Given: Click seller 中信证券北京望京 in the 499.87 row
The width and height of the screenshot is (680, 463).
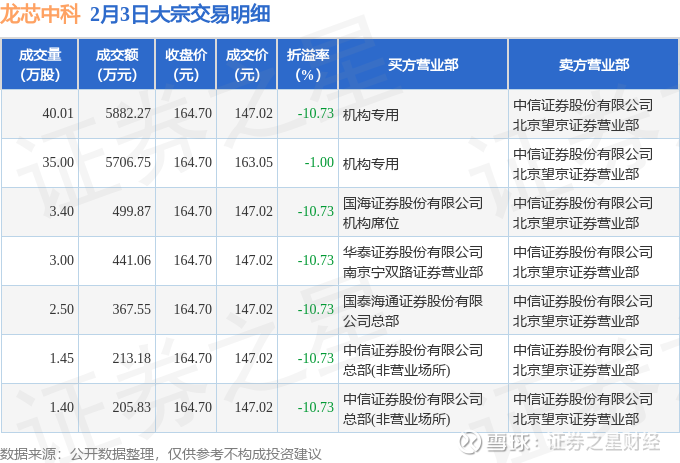Looking at the screenshot, I should [583, 213].
